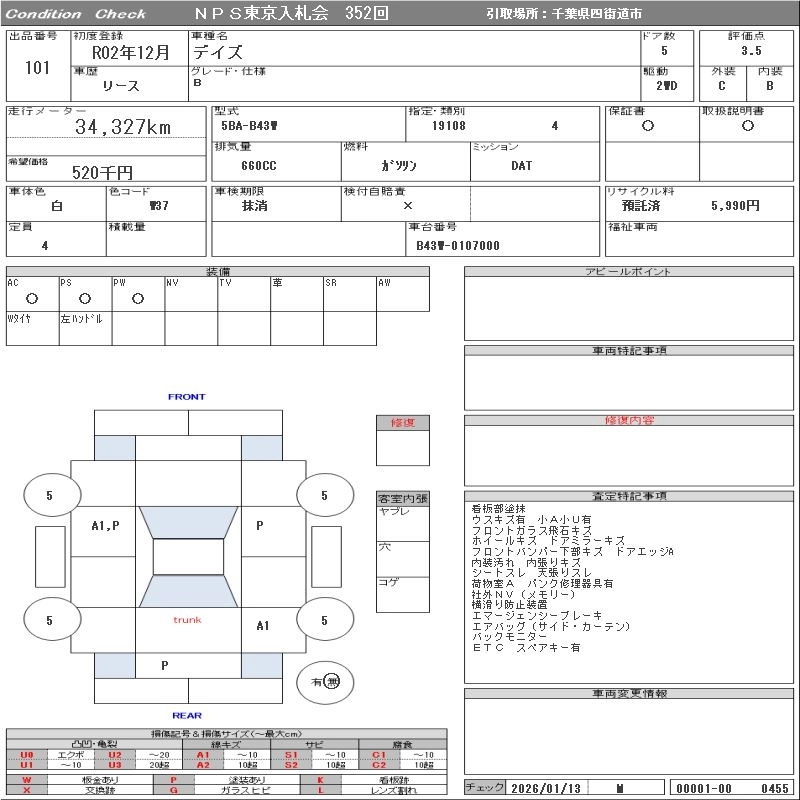This screenshot has height=800, width=800.
Task: Select the standalone A1 mark near trunk
Action: point(263,626)
